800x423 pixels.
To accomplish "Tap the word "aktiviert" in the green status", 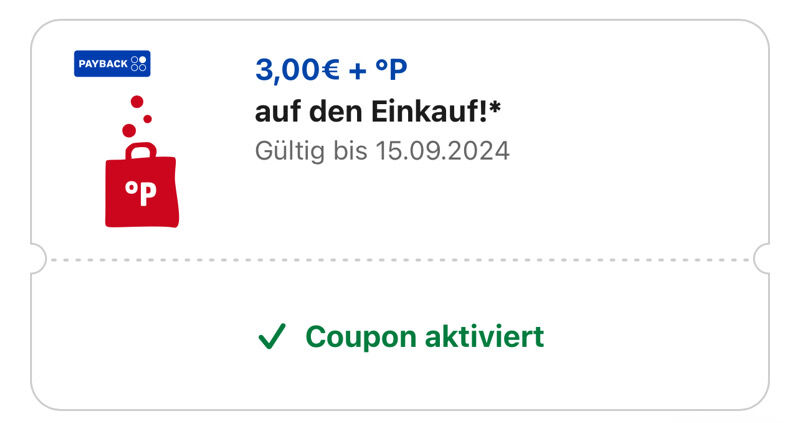I will pos(484,337).
